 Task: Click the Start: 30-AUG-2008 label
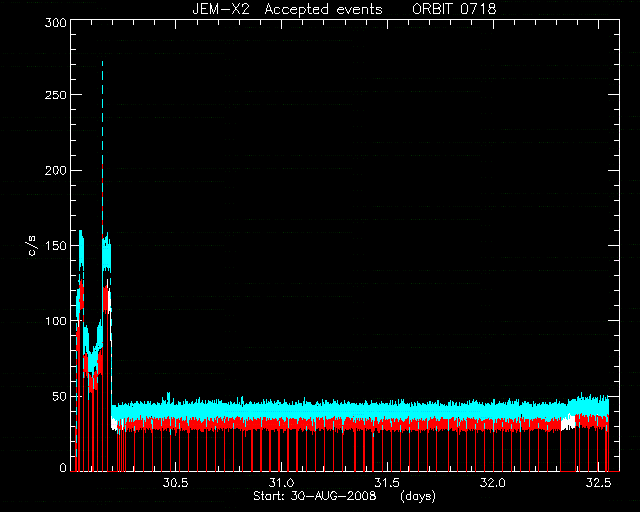[x=315, y=496]
